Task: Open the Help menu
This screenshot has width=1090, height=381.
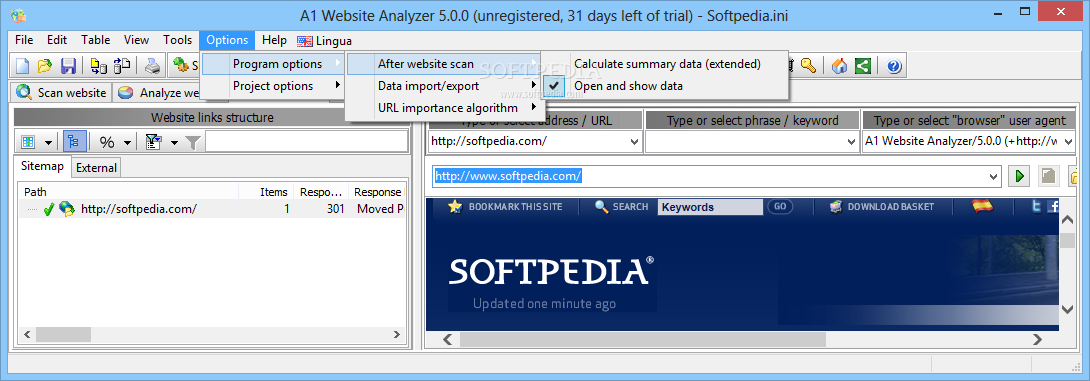Action: [275, 40]
